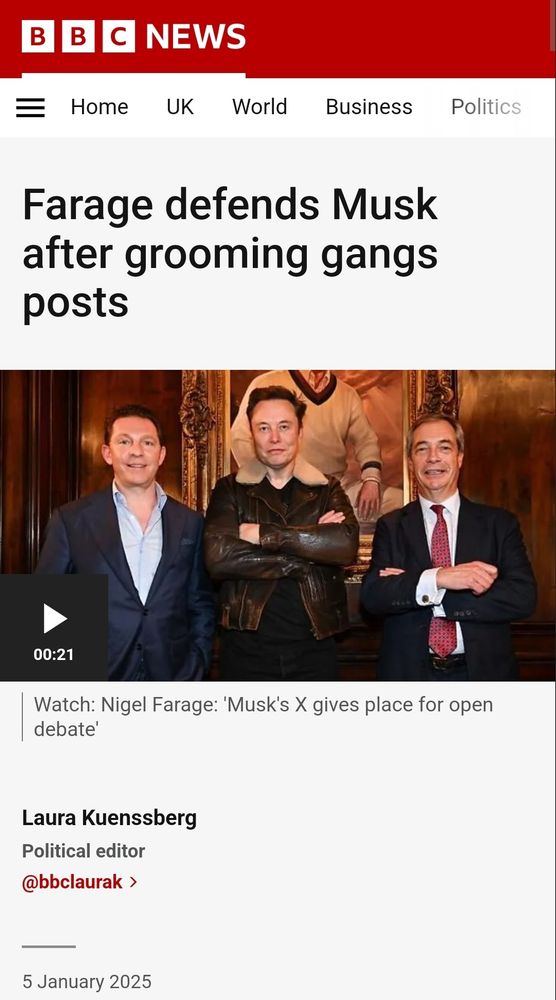Viewport: 556px width, 1000px height.
Task: Select the Business tab
Action: (x=369, y=107)
